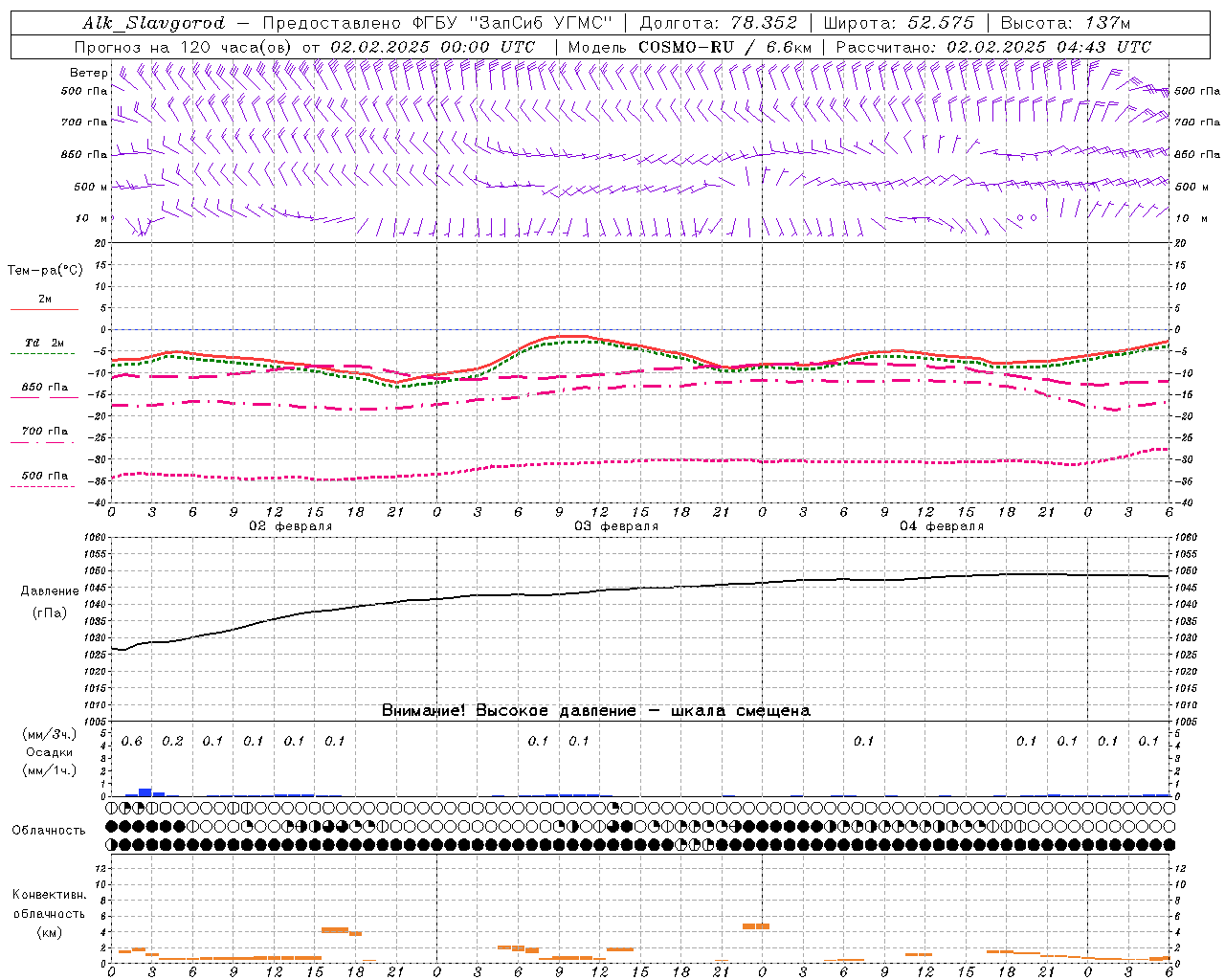Click the Конвективн. облачность panel label
1225x980 pixels.
(x=49, y=903)
